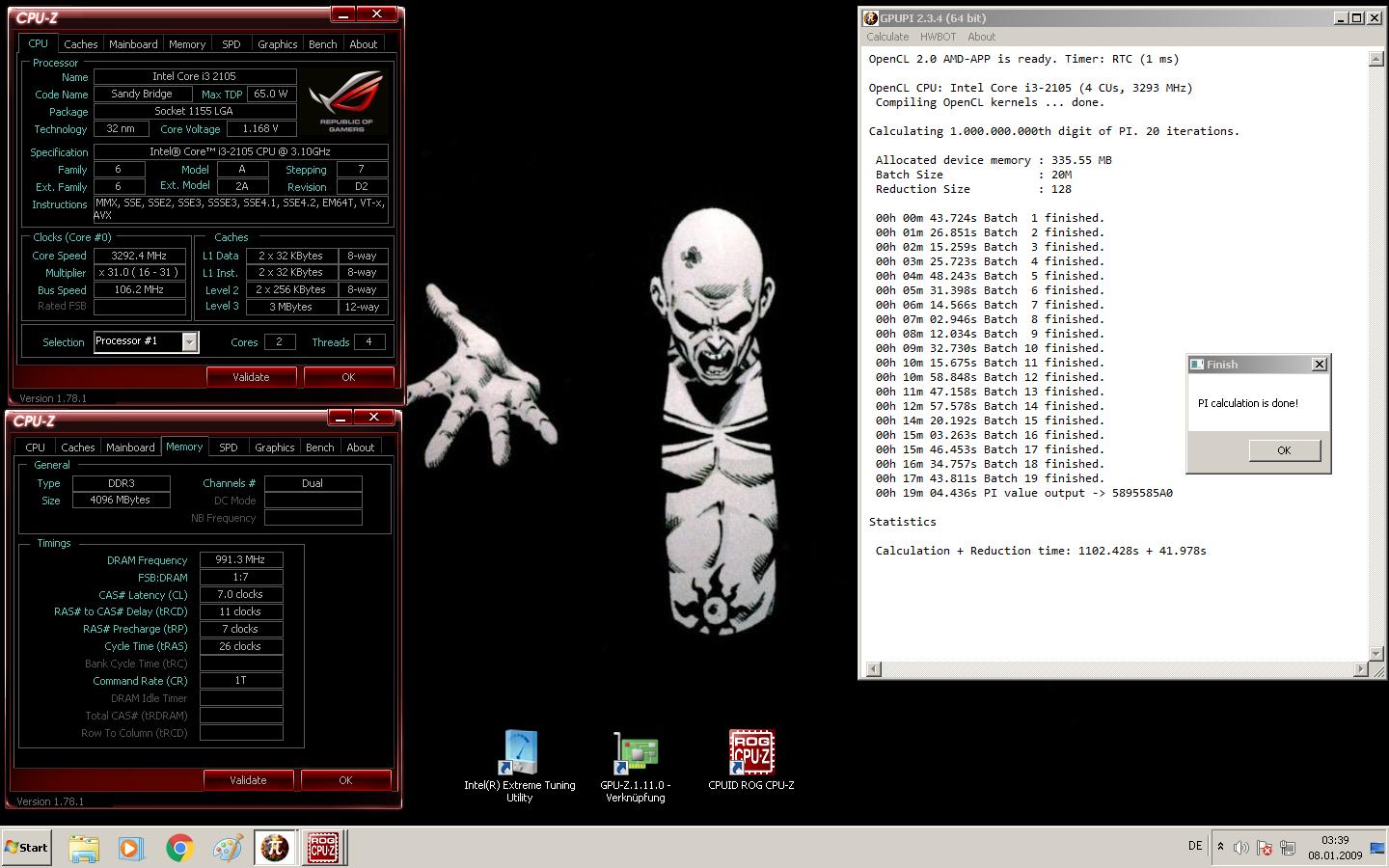Viewport: 1389px width, 868px height.
Task: Open Caches tab in memory-timings CPU-Z window
Action: pyautogui.click(x=77, y=448)
